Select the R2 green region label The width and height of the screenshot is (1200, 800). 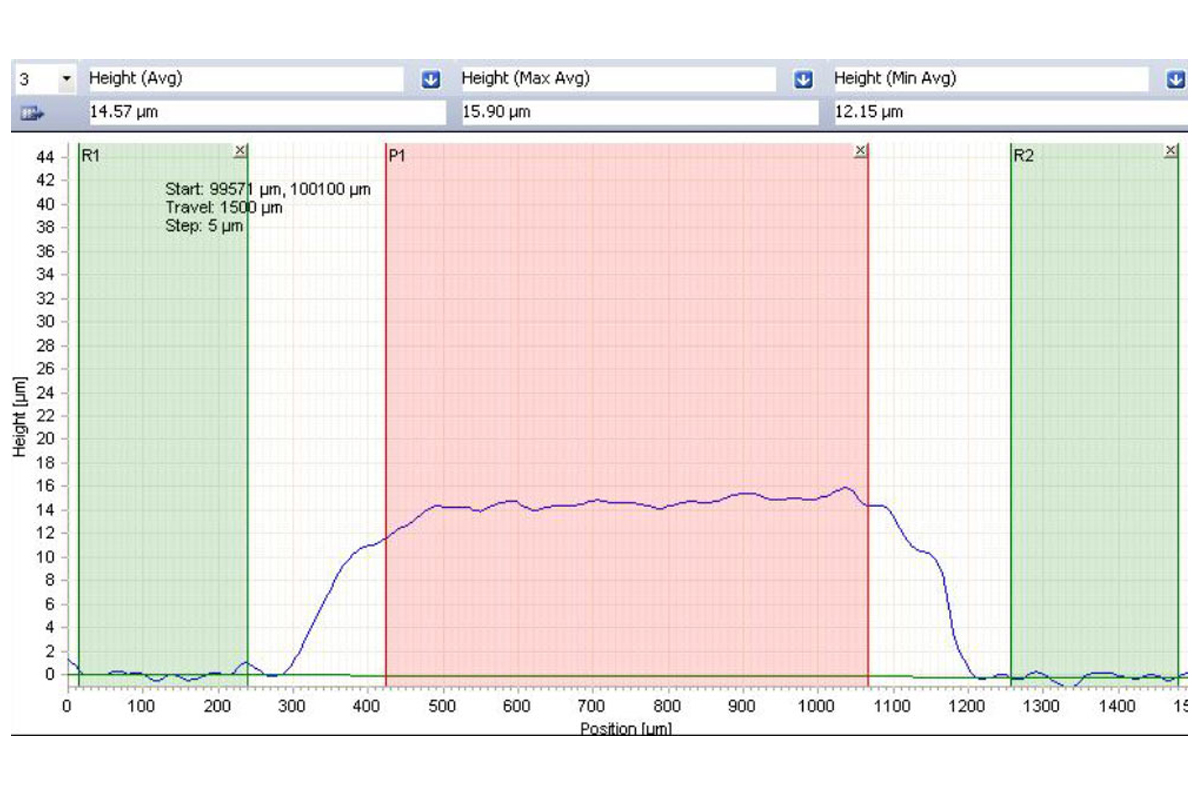(1023, 156)
